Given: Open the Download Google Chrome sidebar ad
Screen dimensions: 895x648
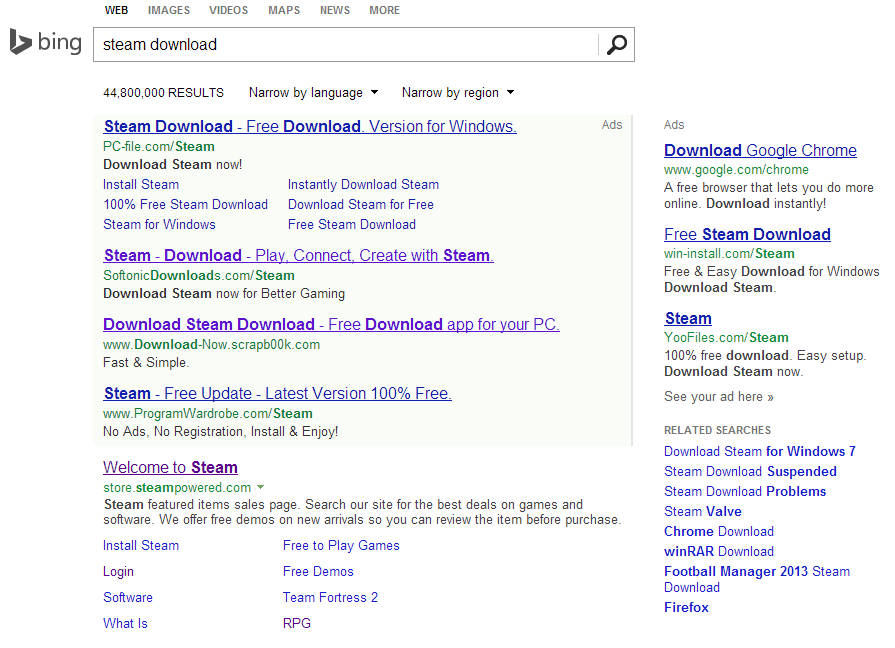Looking at the screenshot, I should [x=760, y=150].
